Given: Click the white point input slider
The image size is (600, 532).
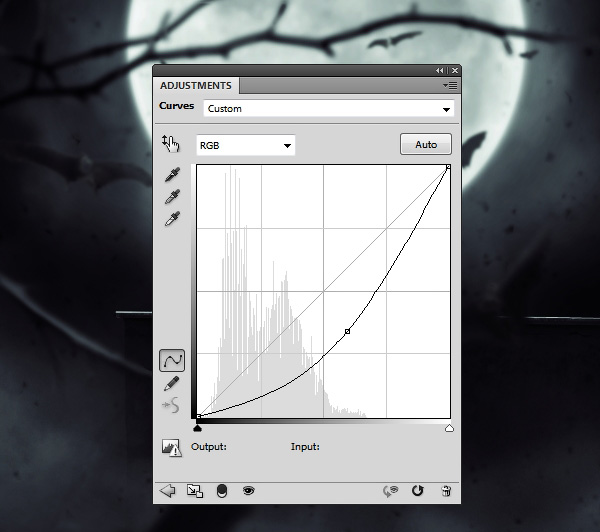Looking at the screenshot, I should tap(450, 428).
